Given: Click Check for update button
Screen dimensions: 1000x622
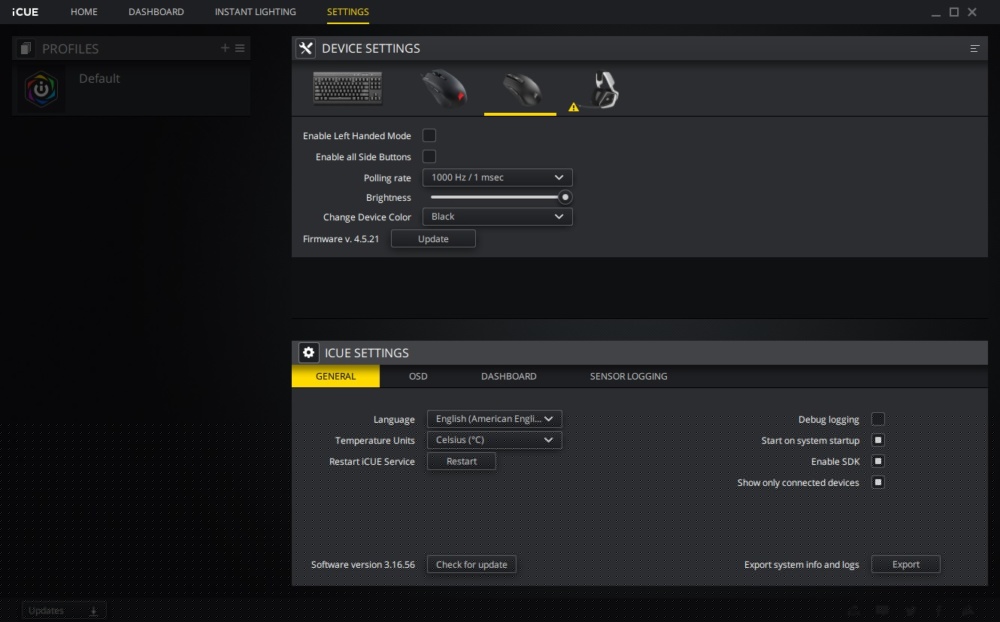Looking at the screenshot, I should tap(471, 565).
